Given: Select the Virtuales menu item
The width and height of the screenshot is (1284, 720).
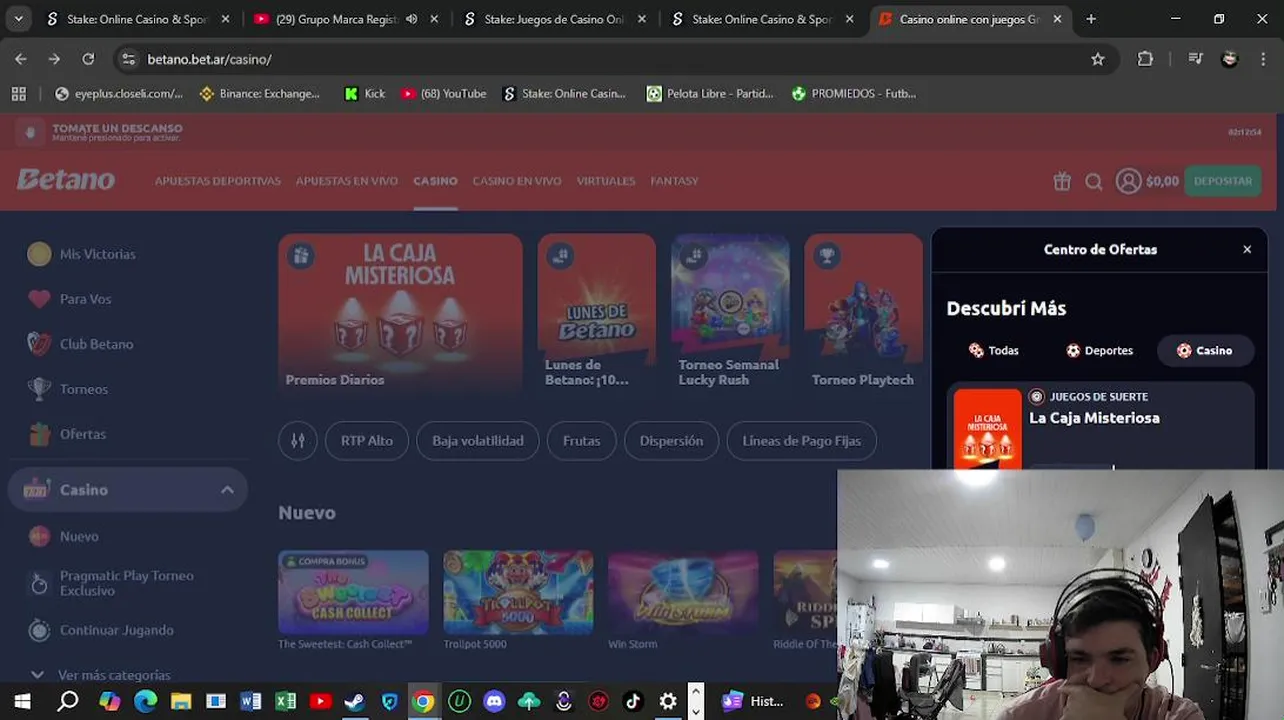Looking at the screenshot, I should pyautogui.click(x=605, y=181).
